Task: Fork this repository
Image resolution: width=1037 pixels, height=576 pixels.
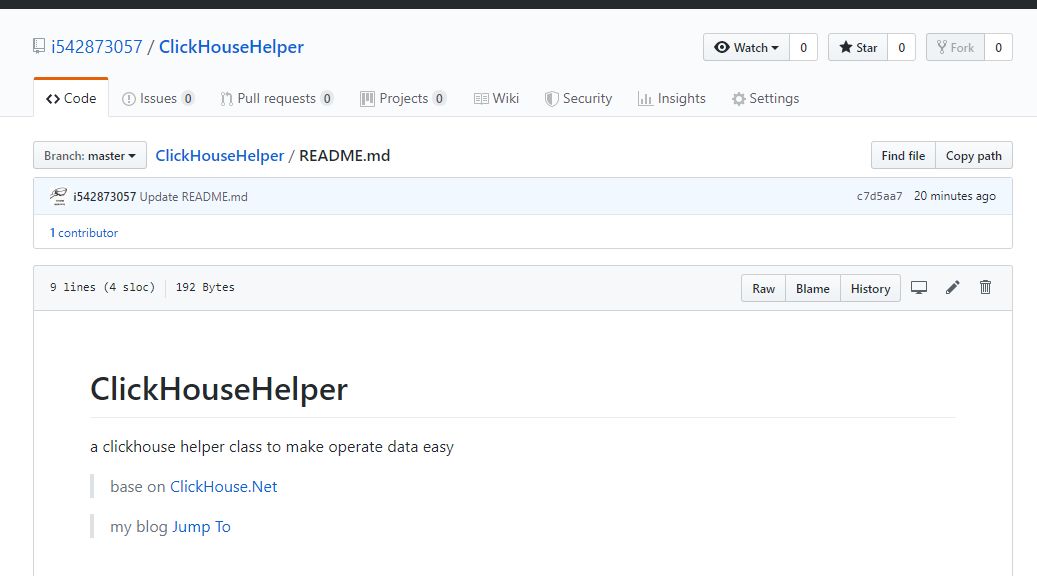Action: point(954,47)
